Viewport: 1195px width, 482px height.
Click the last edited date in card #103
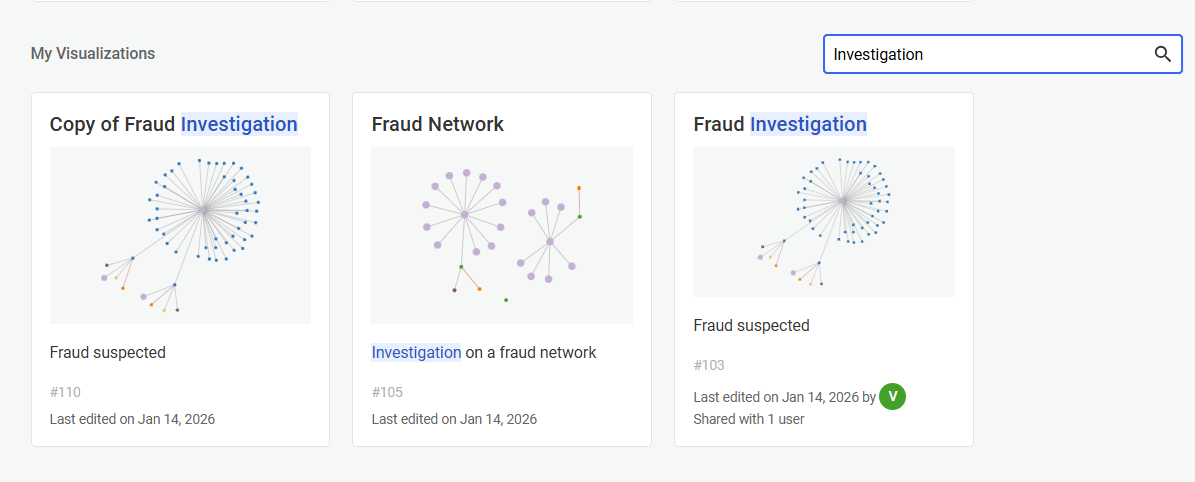[x=776, y=397]
